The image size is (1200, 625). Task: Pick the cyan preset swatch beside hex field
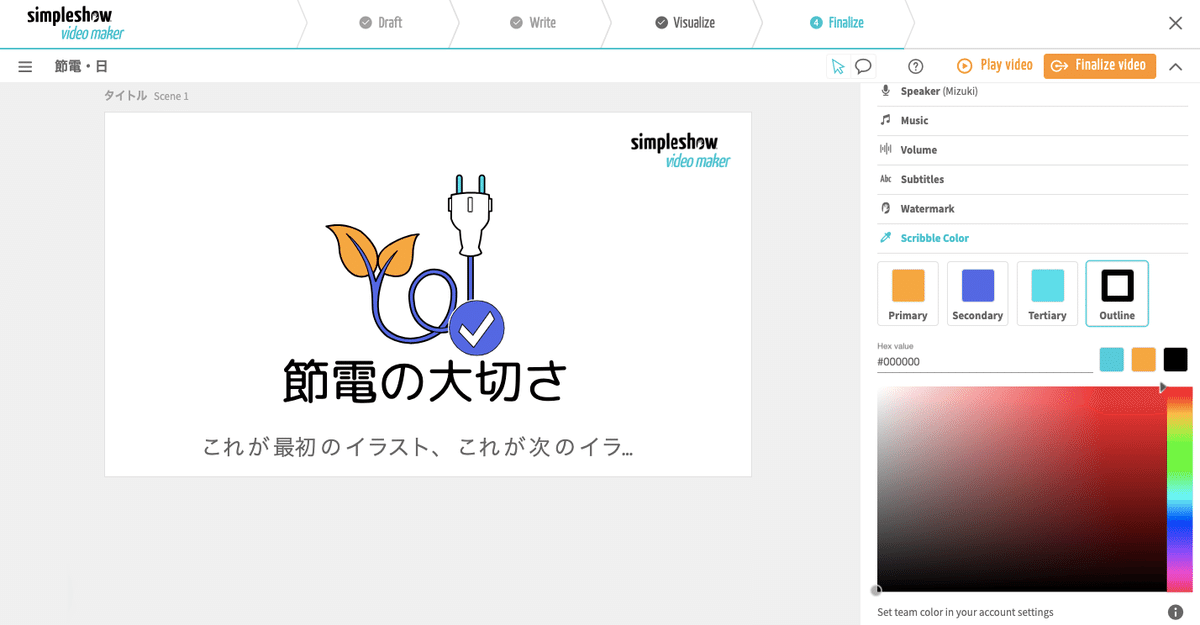[1112, 359]
